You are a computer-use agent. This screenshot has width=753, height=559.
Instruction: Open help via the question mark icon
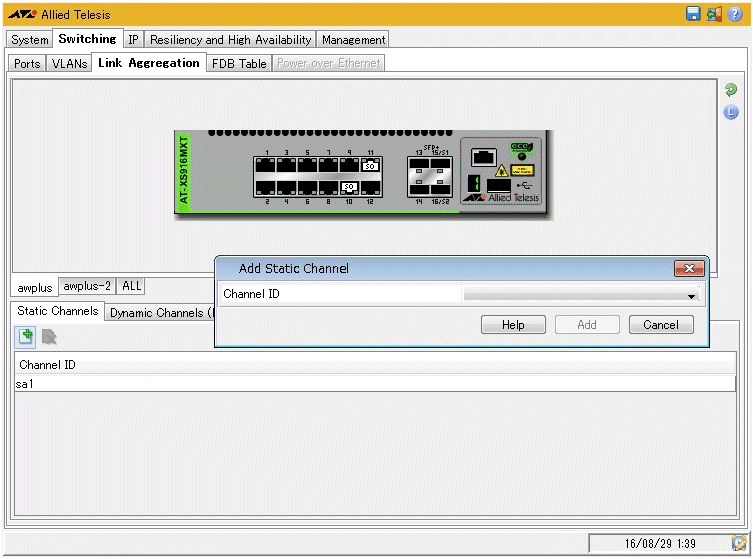[x=735, y=14]
